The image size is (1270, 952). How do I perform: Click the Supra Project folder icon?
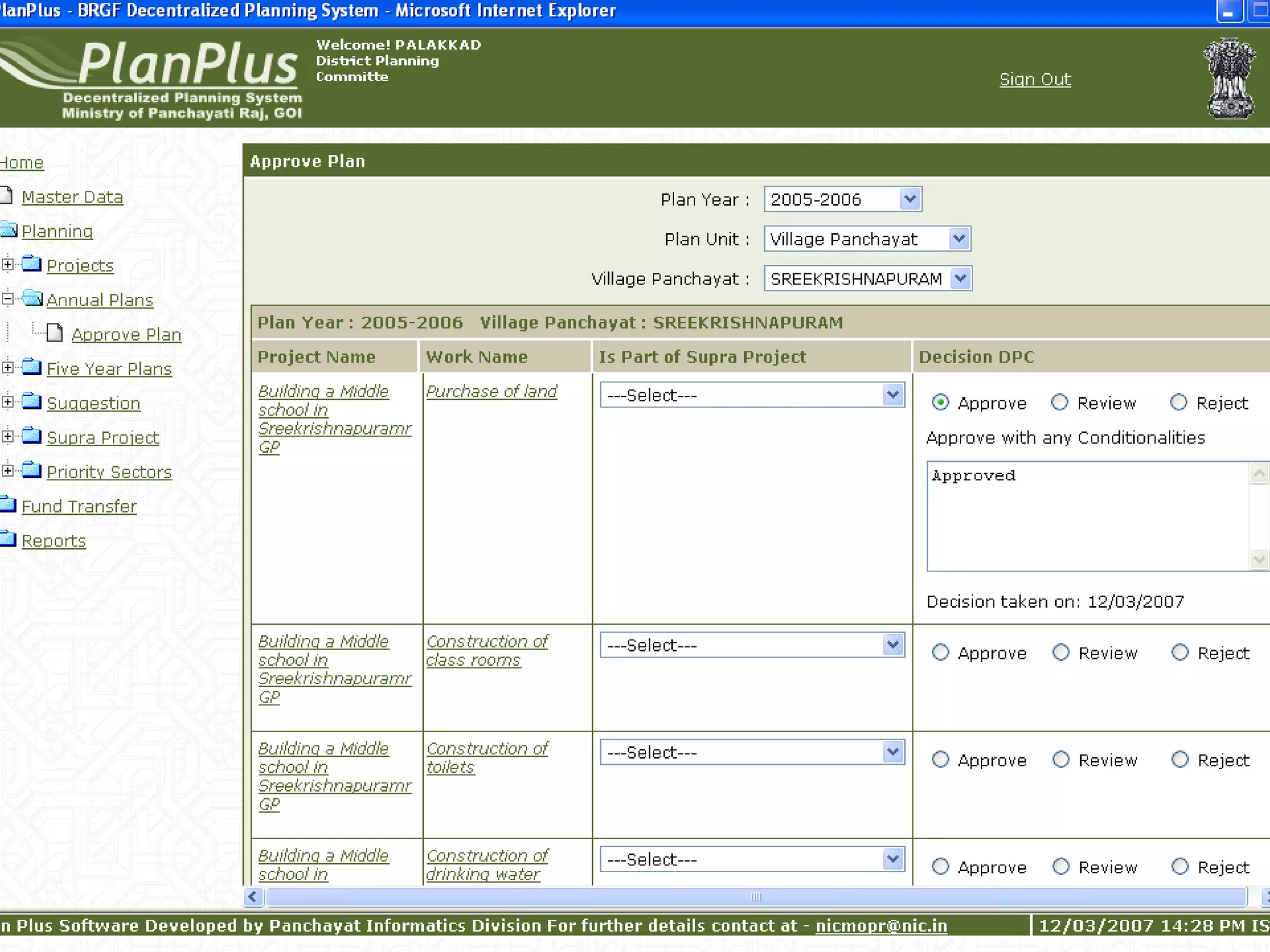pyautogui.click(x=32, y=436)
